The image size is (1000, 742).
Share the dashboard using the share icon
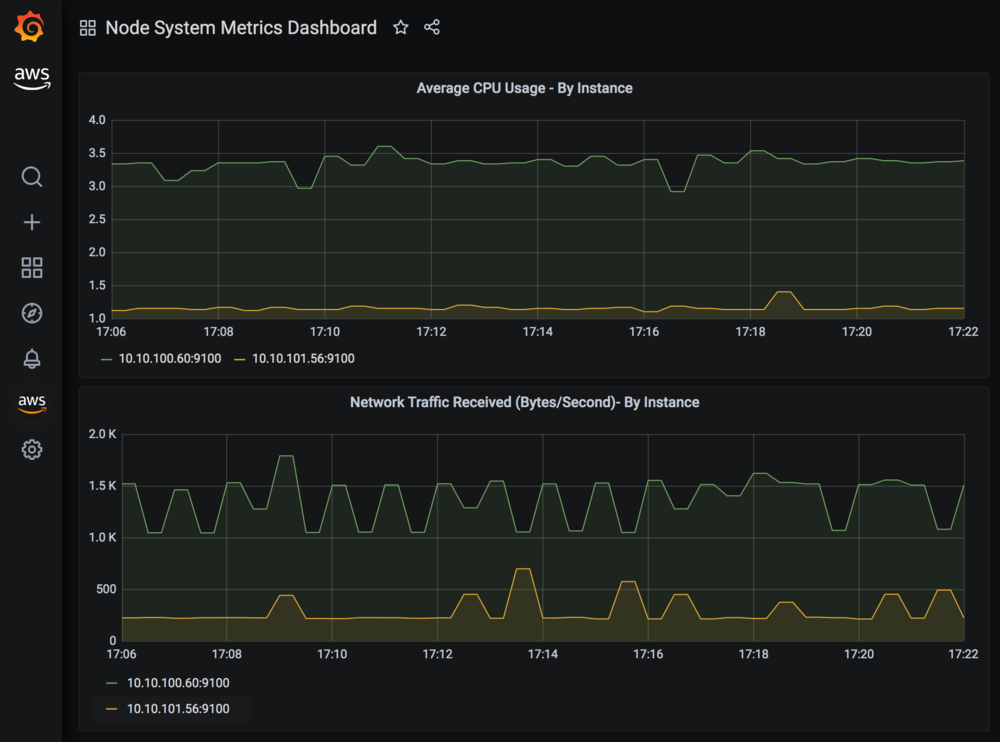[432, 27]
